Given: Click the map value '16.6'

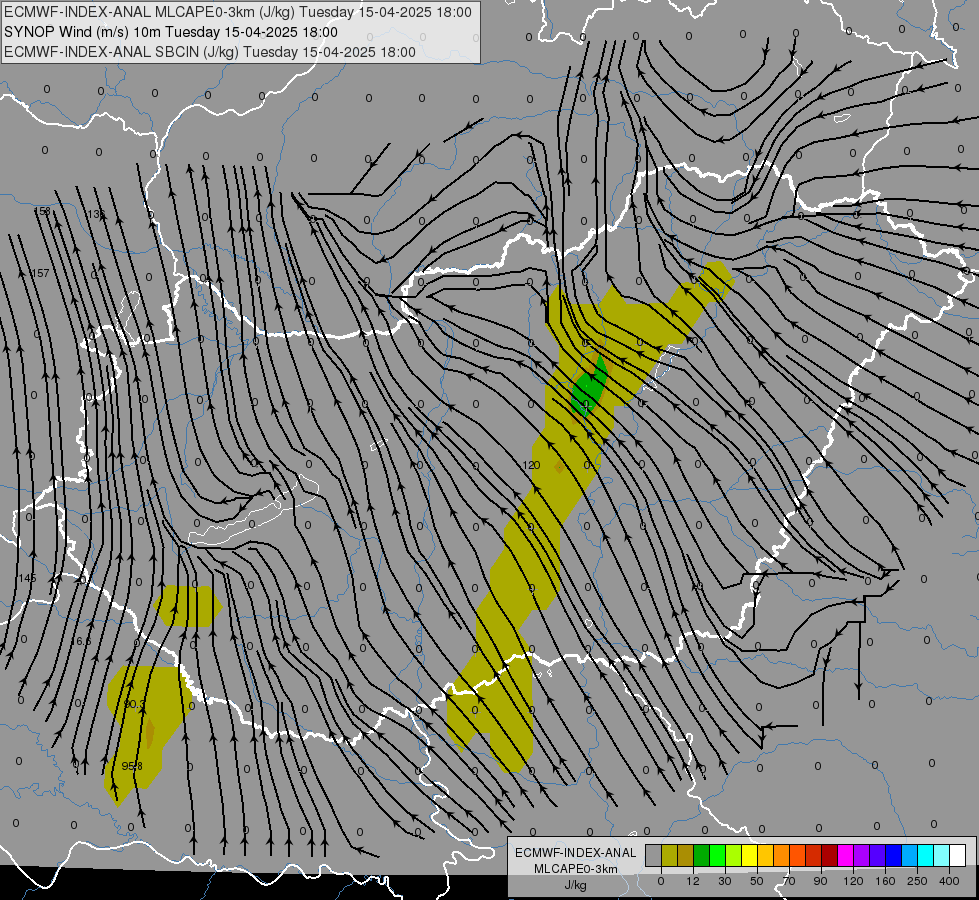Looking at the screenshot, I should 81,641.
